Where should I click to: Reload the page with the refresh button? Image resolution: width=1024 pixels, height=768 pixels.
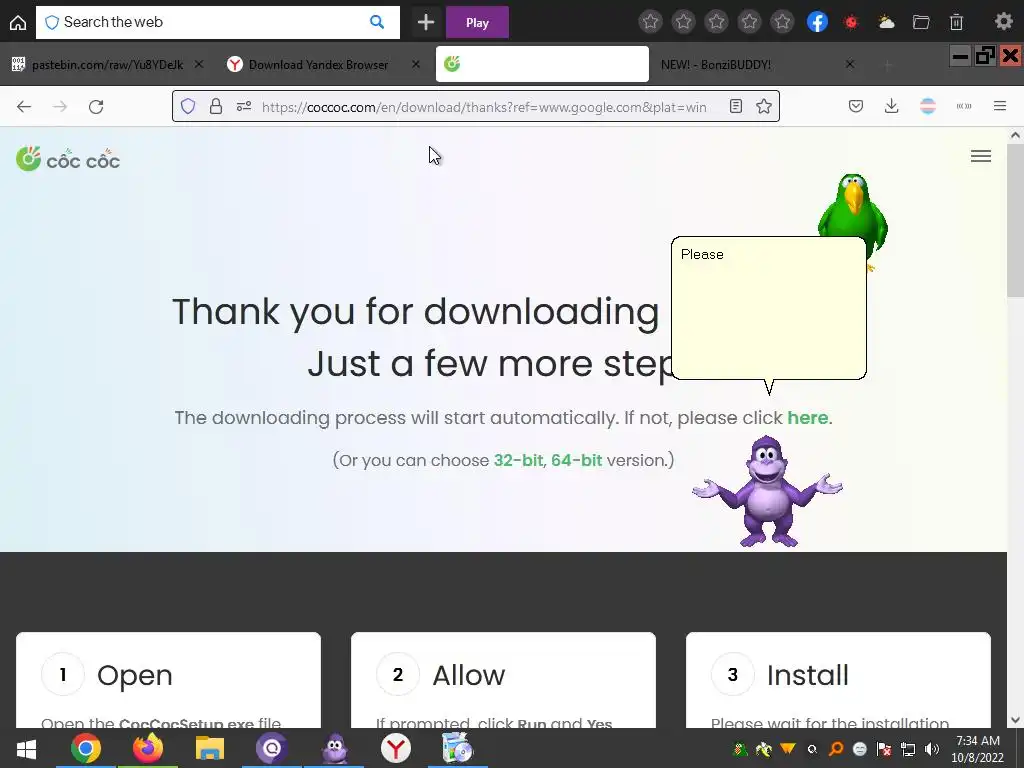pos(96,106)
